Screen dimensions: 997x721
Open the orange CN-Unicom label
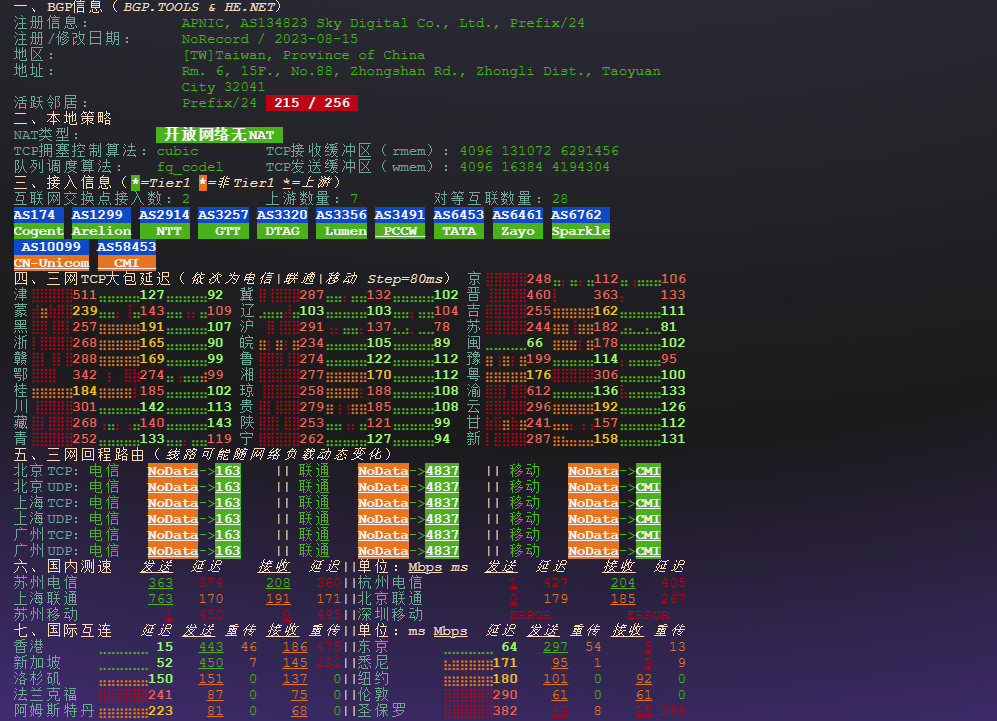51,263
